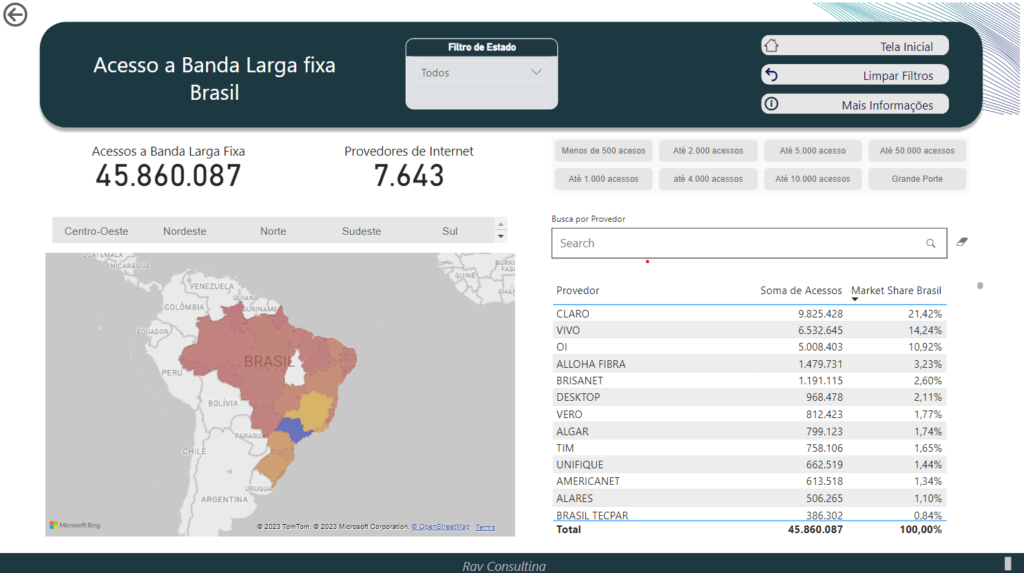Select the Sudeste region tab

[x=361, y=231]
